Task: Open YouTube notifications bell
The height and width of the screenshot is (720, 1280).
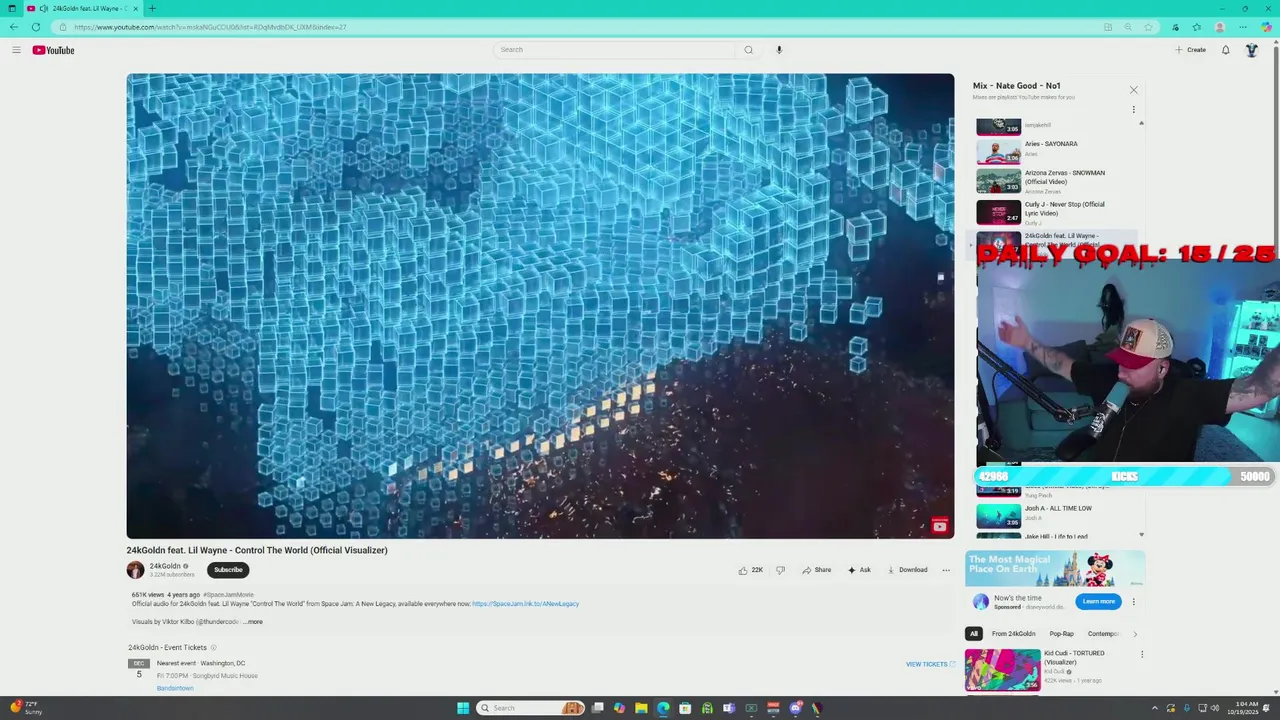Action: point(1225,50)
